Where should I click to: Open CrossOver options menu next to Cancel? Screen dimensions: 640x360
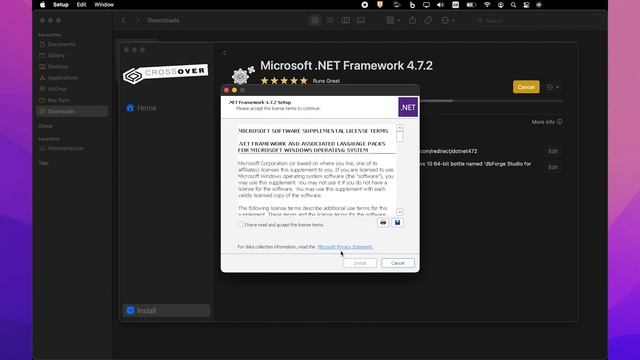pyautogui.click(x=553, y=87)
